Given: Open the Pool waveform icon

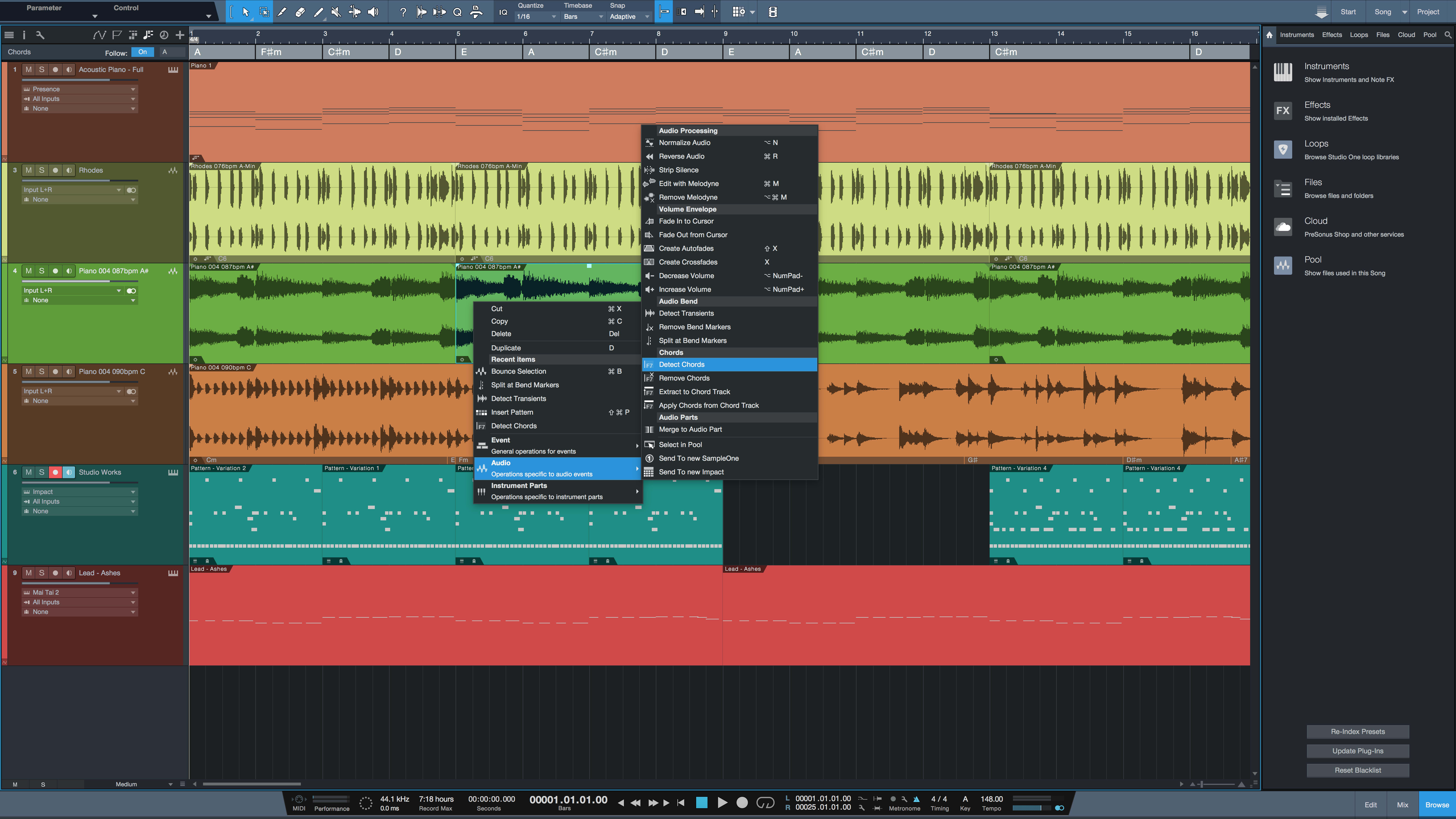Looking at the screenshot, I should point(1283,266).
